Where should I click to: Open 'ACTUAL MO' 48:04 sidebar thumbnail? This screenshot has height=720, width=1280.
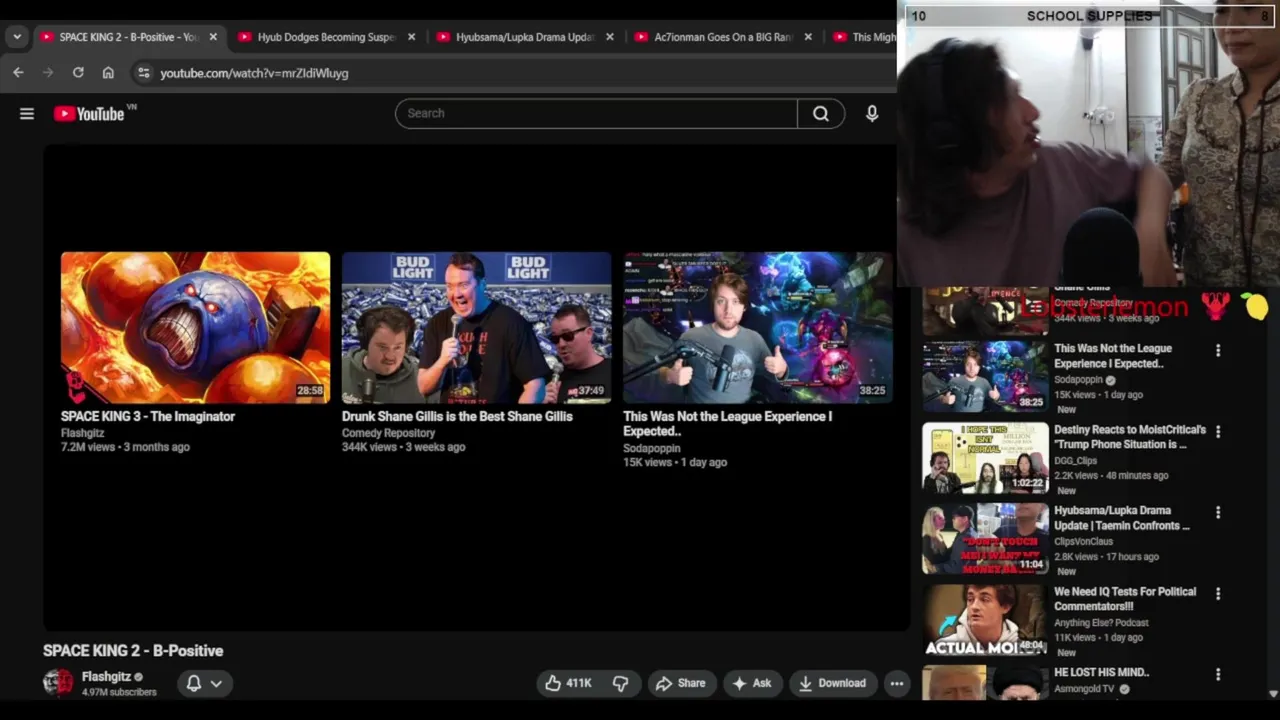[985, 620]
